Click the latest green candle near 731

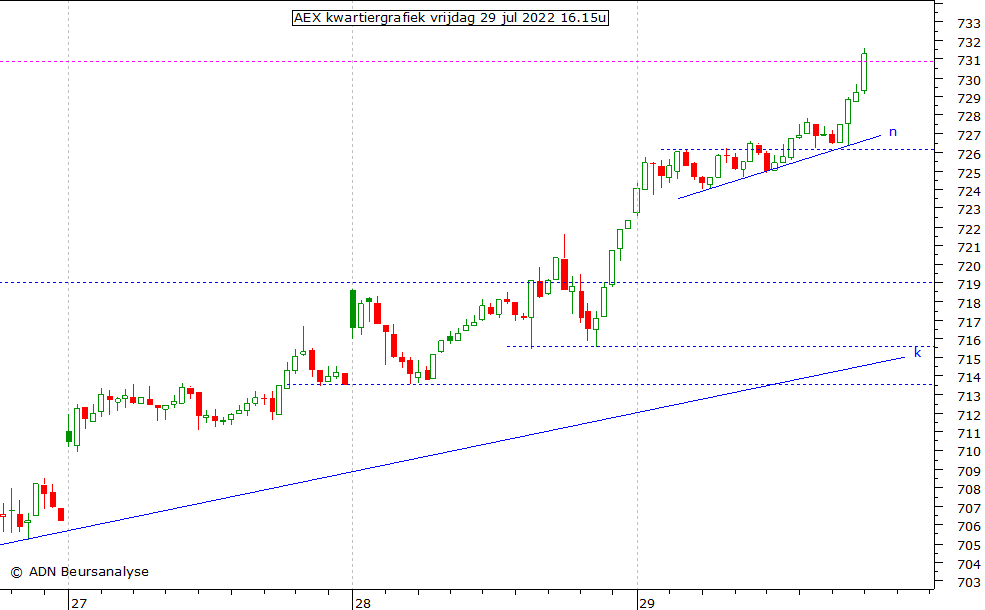click(x=864, y=72)
